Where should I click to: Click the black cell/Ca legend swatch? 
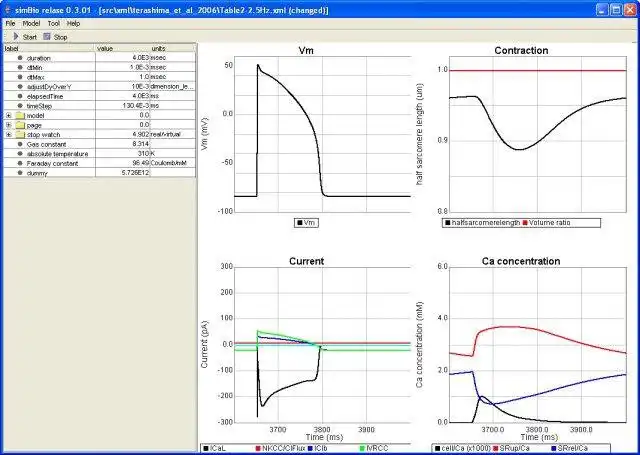(438, 448)
